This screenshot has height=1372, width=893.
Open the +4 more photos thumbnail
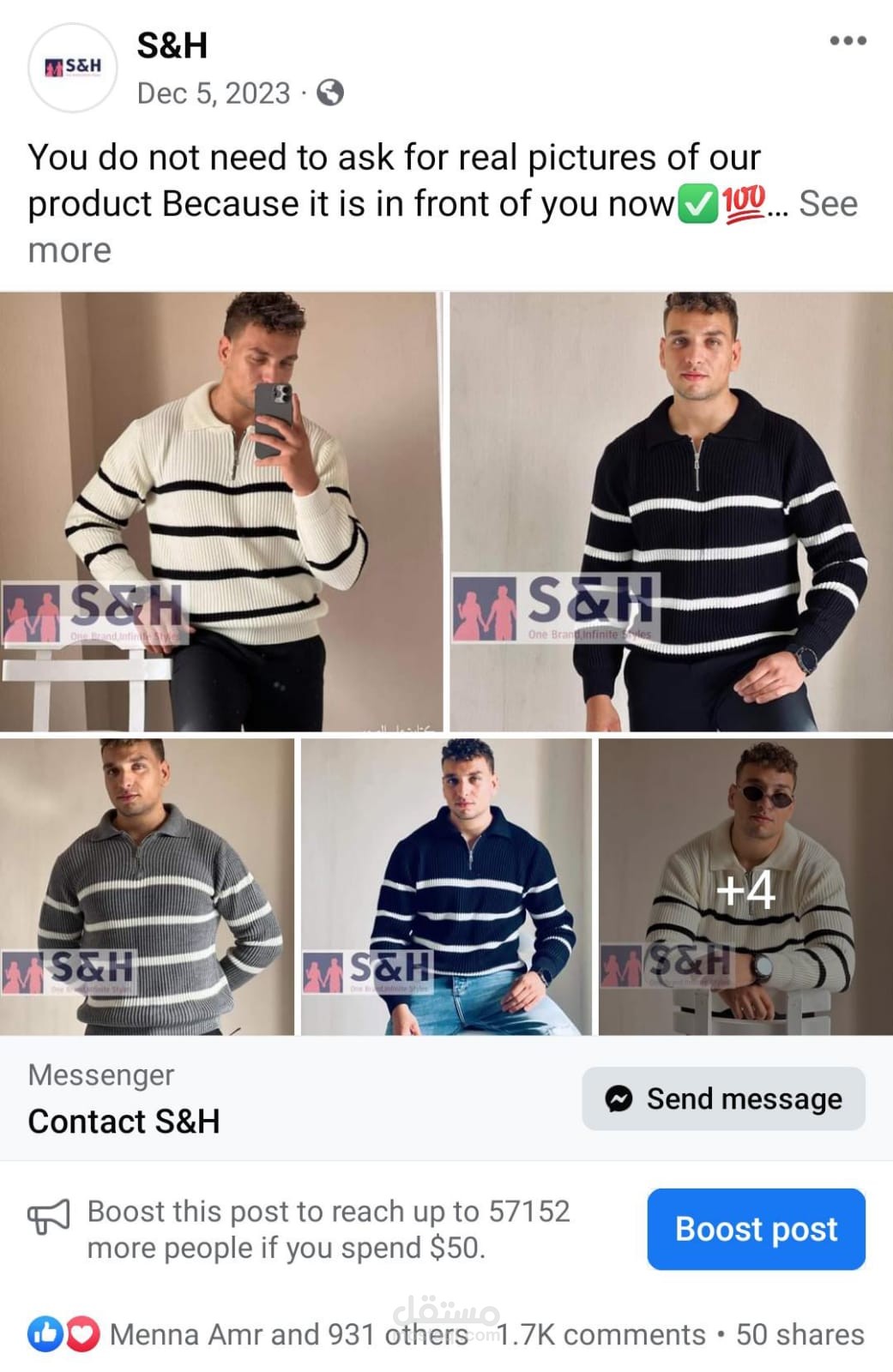(745, 887)
